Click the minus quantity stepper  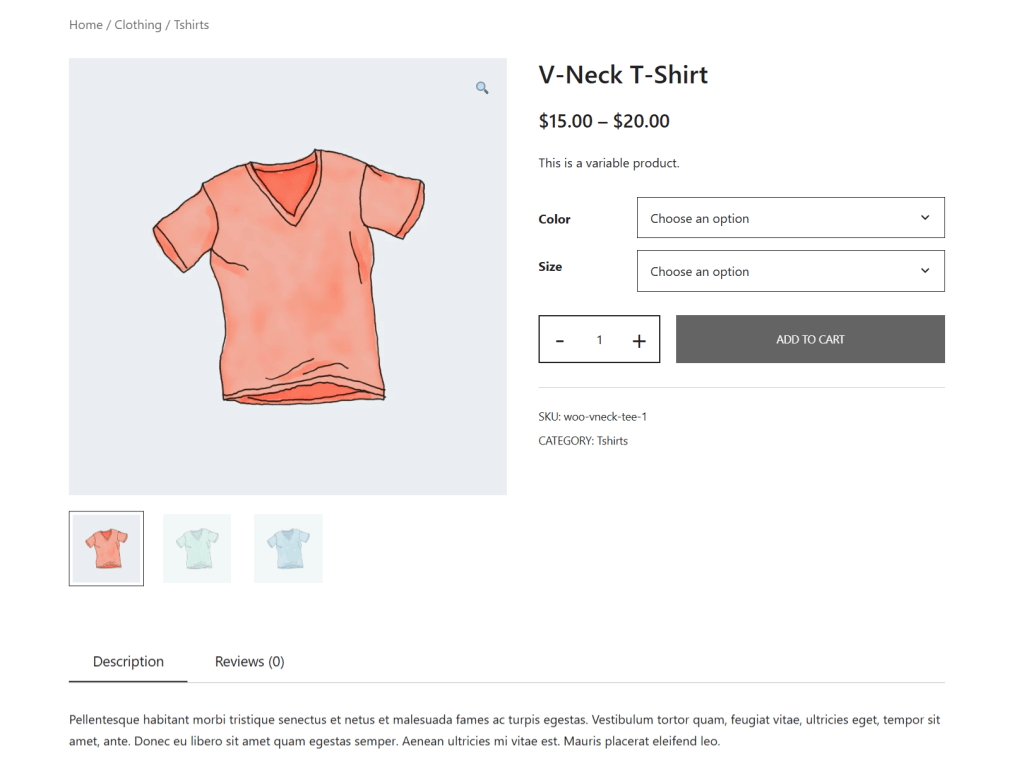tap(560, 339)
